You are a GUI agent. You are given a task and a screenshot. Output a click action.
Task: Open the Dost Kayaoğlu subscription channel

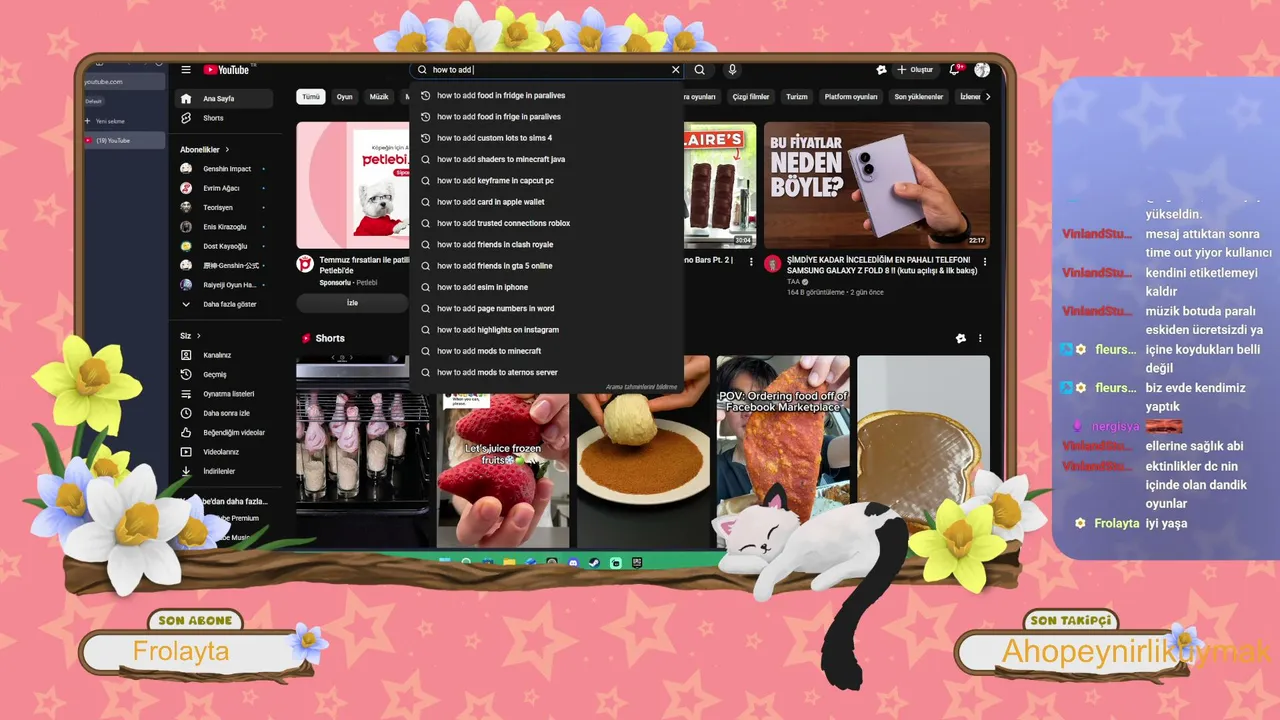(x=222, y=246)
